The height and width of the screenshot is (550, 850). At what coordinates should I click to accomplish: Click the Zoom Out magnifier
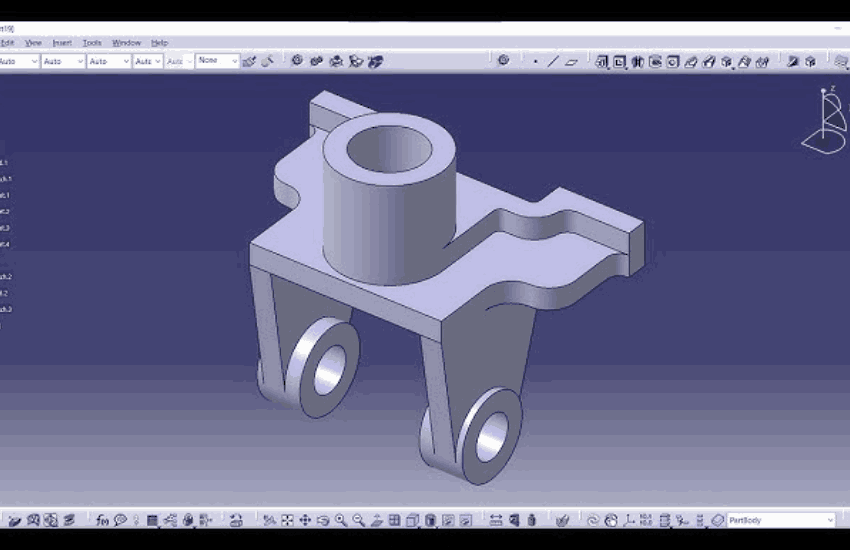pos(358,520)
